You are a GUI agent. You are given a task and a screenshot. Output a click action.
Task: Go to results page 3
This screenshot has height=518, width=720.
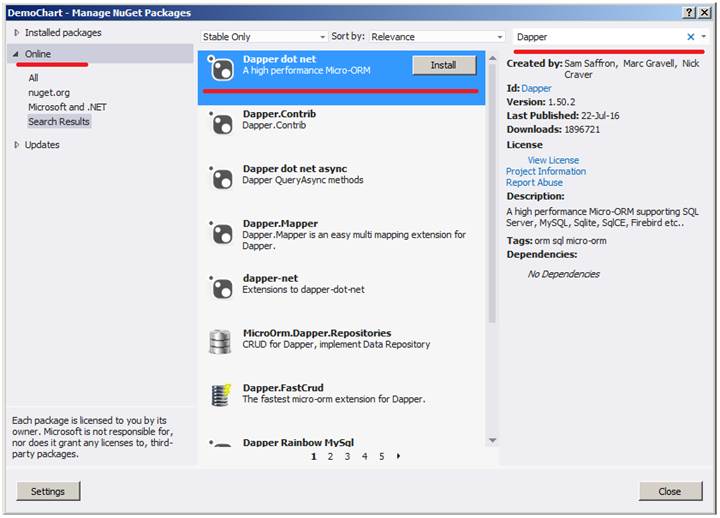tap(348, 456)
